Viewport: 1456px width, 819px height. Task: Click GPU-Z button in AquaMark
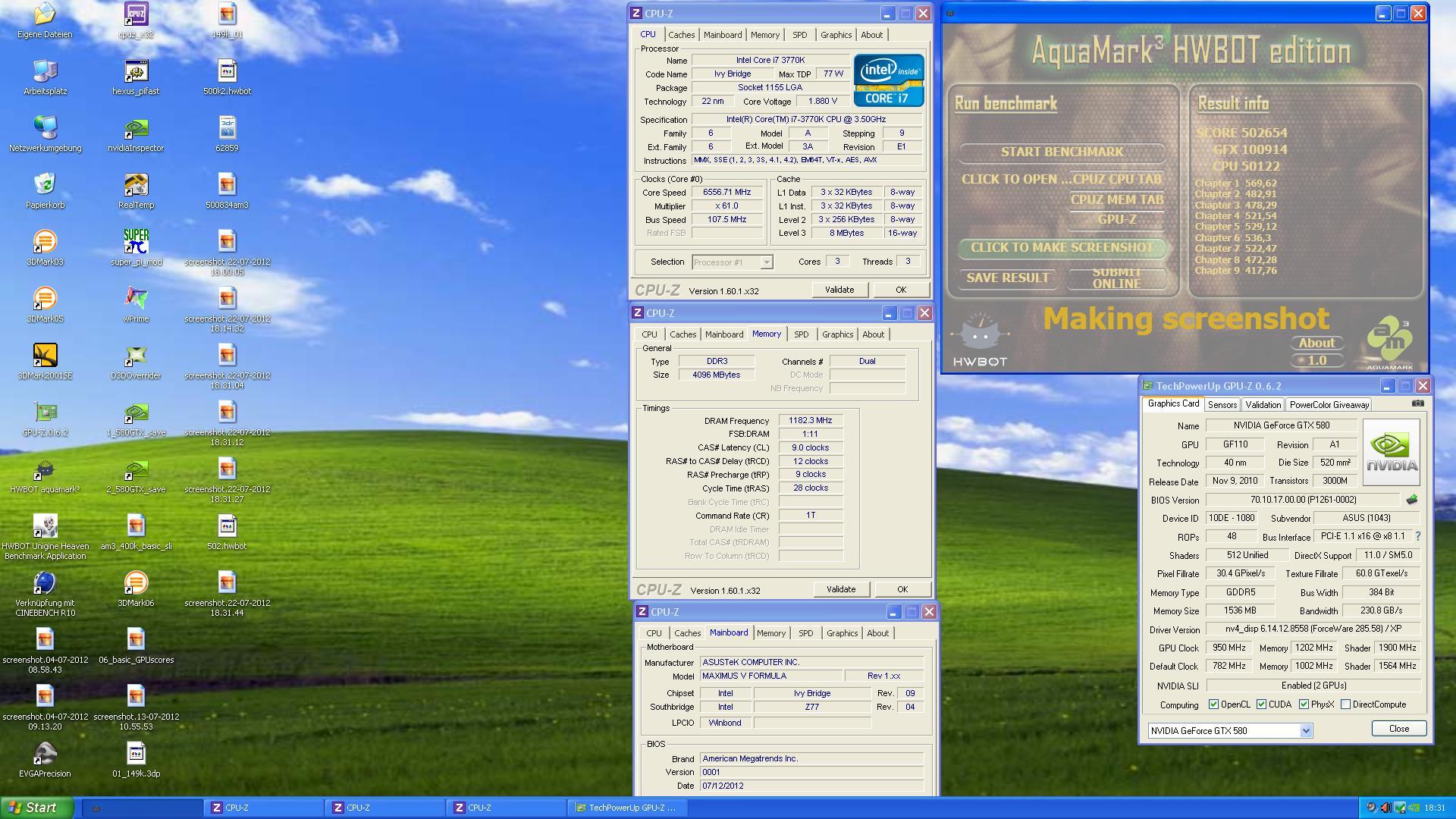(x=1116, y=220)
